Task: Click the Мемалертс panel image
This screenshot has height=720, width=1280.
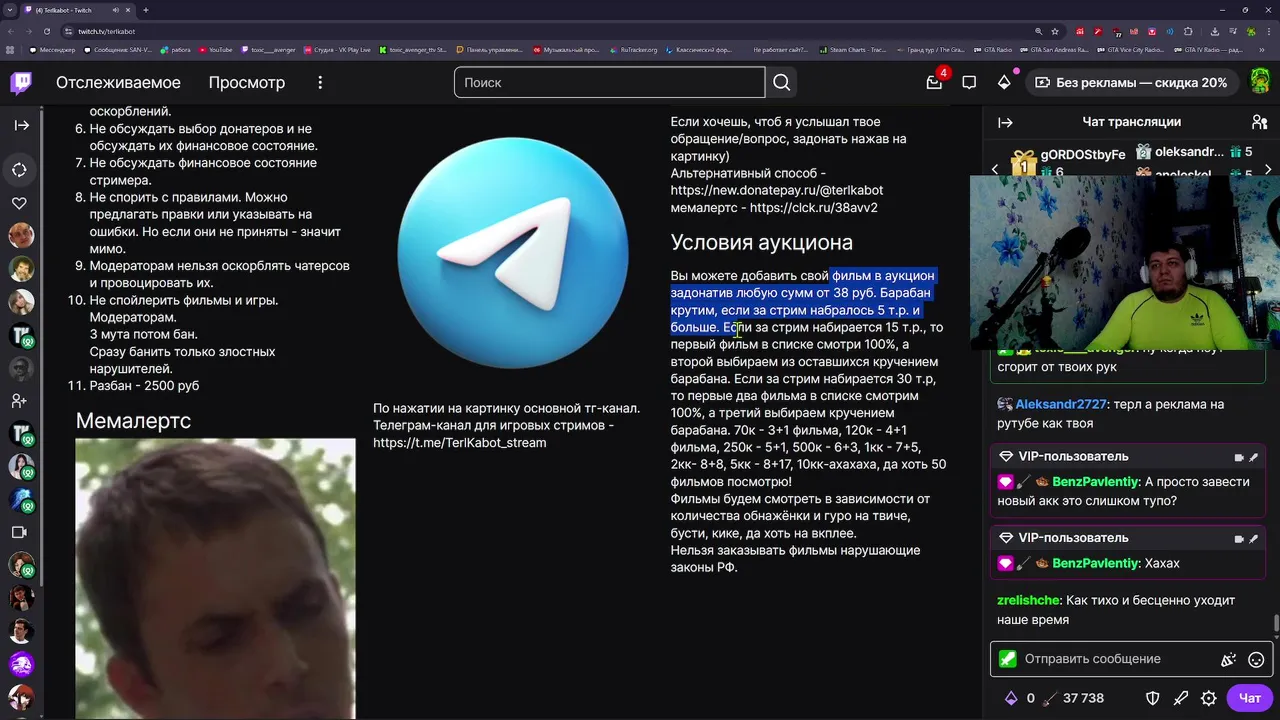Action: click(215, 578)
